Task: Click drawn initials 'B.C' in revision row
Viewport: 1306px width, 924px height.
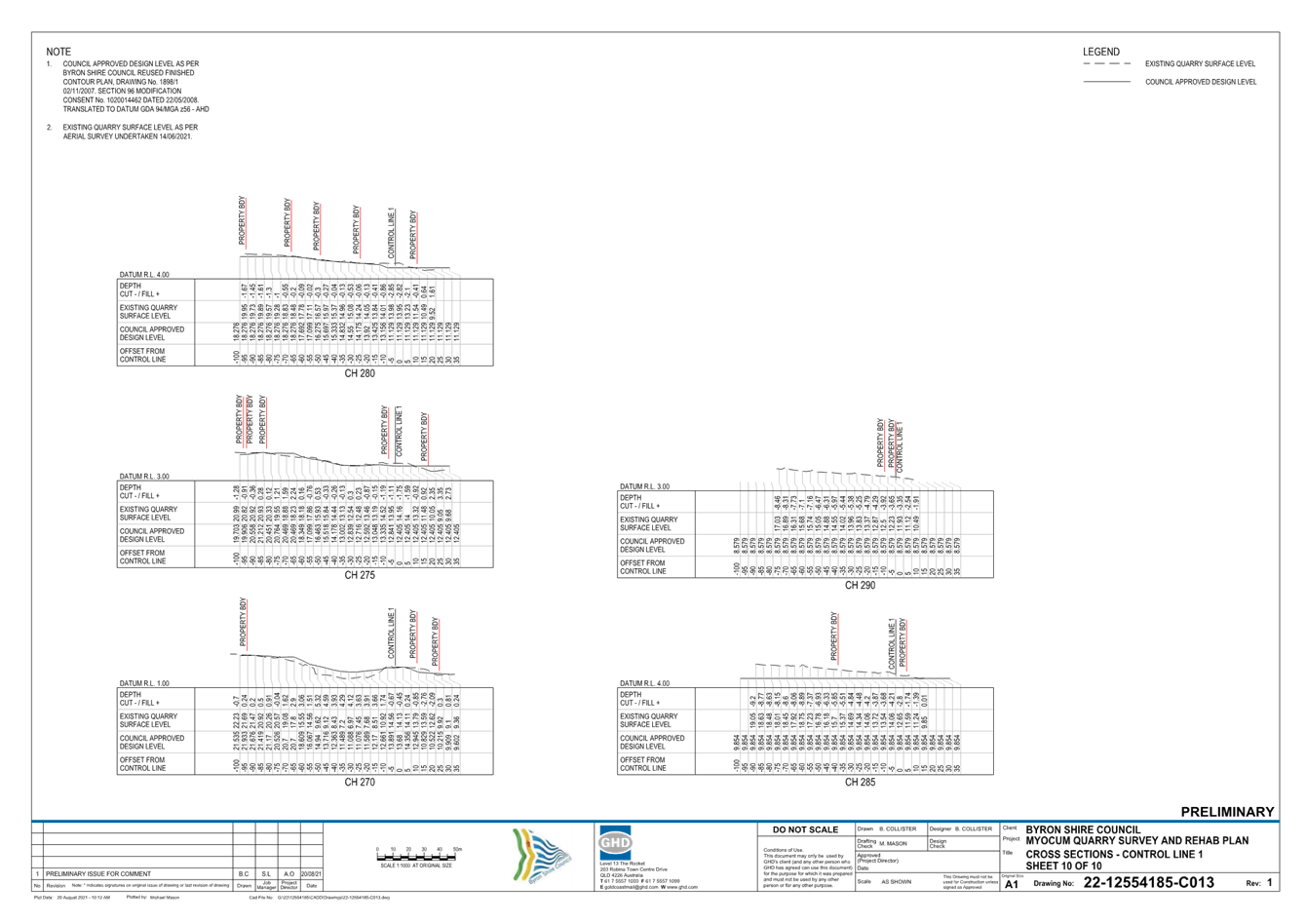Action: tap(244, 874)
